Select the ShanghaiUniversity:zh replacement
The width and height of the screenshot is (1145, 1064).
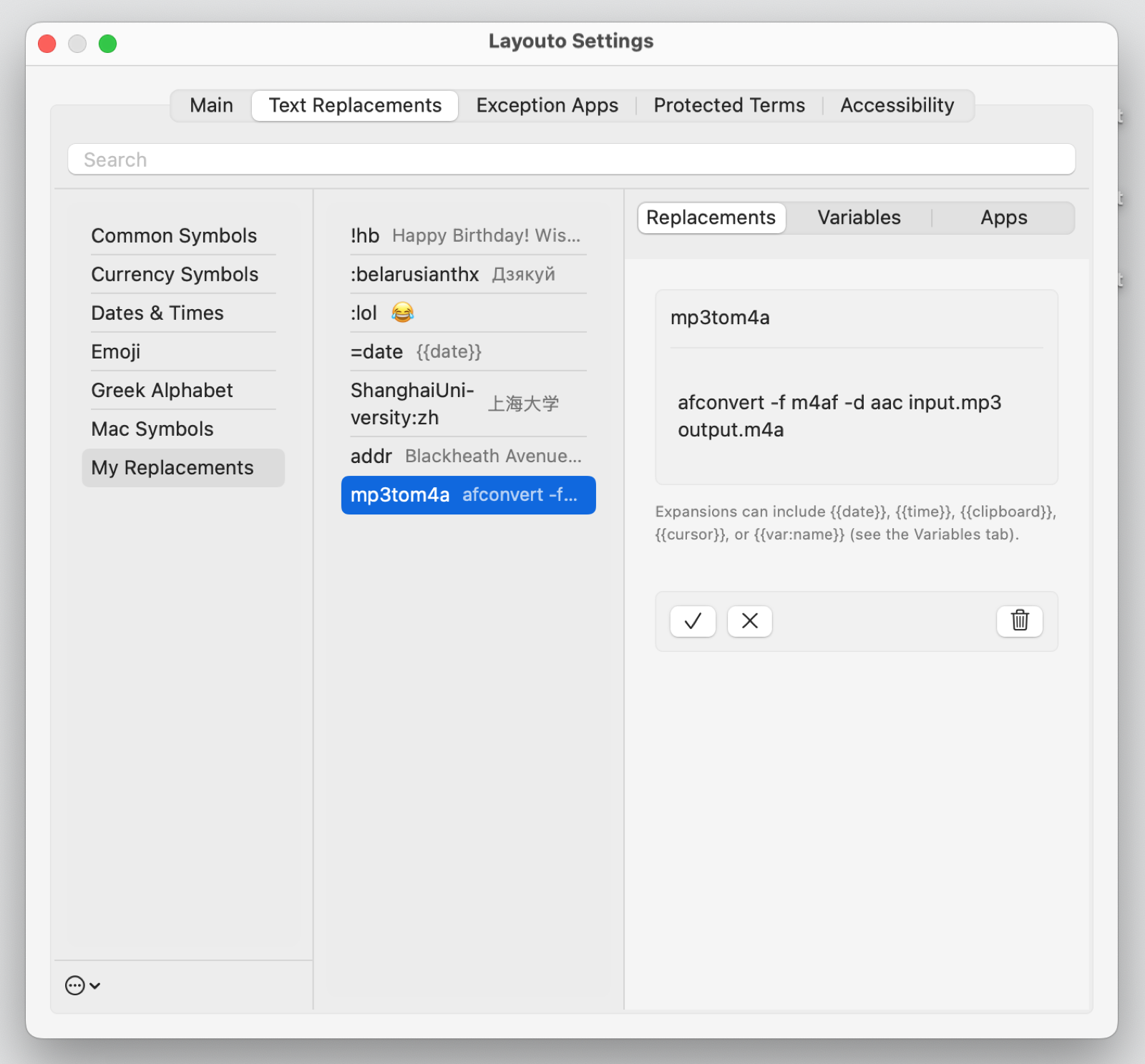(x=468, y=404)
